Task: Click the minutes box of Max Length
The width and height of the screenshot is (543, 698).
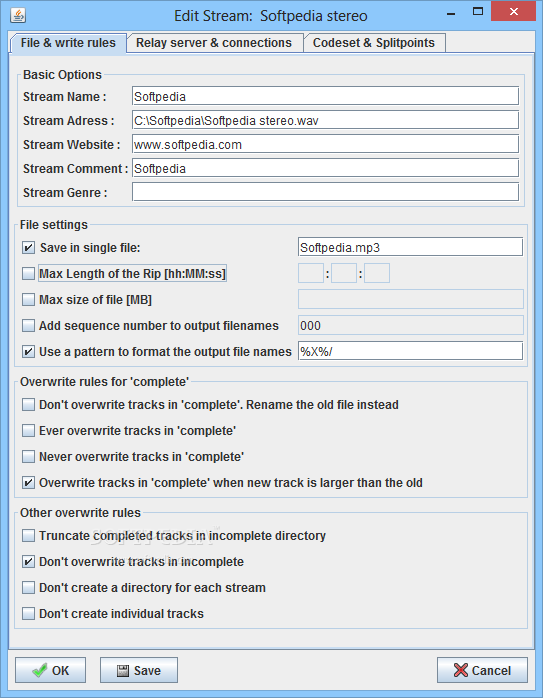Action: coord(344,273)
